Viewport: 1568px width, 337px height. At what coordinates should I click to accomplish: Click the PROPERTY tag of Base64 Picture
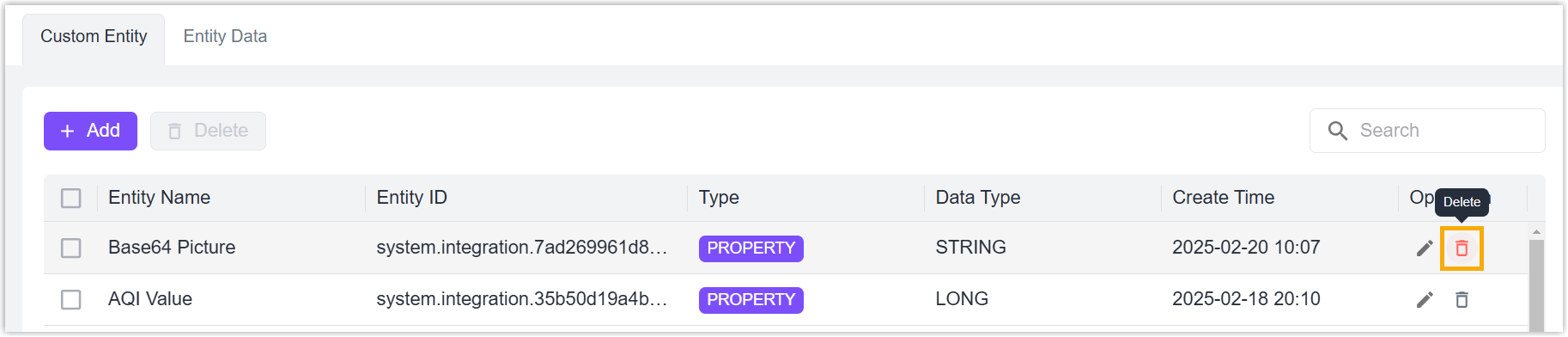click(x=751, y=248)
